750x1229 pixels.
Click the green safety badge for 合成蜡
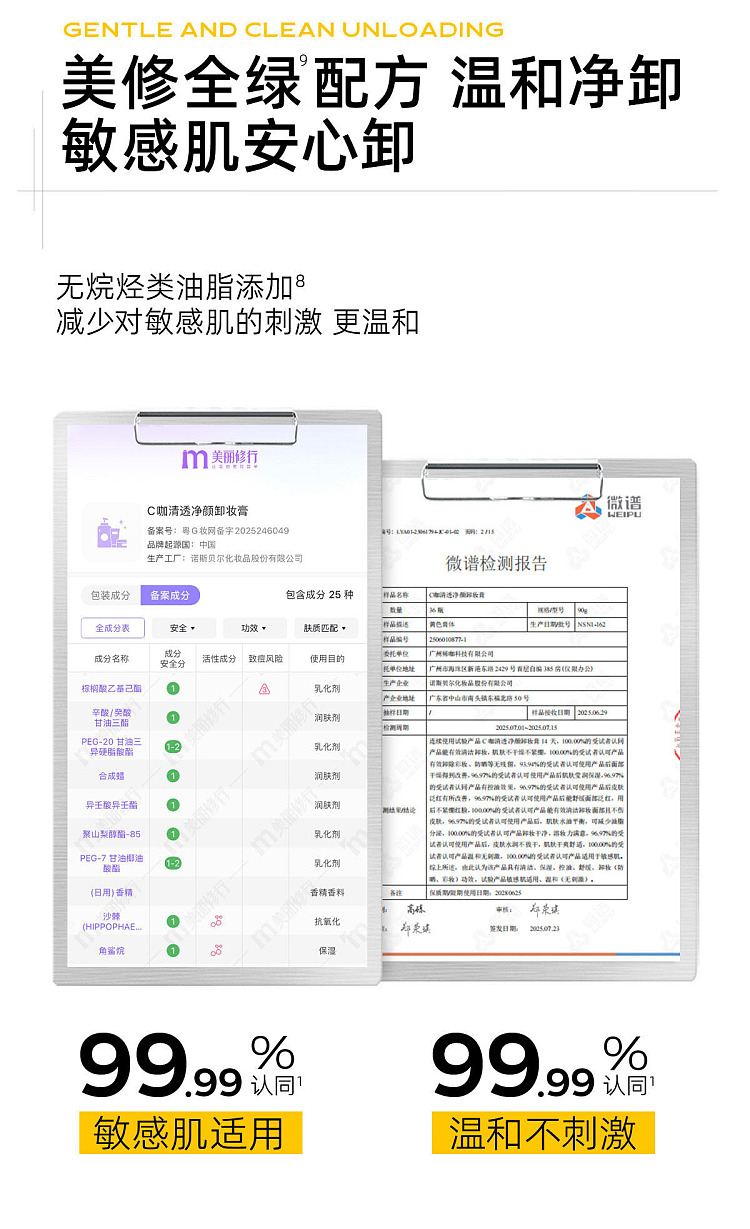coord(173,776)
